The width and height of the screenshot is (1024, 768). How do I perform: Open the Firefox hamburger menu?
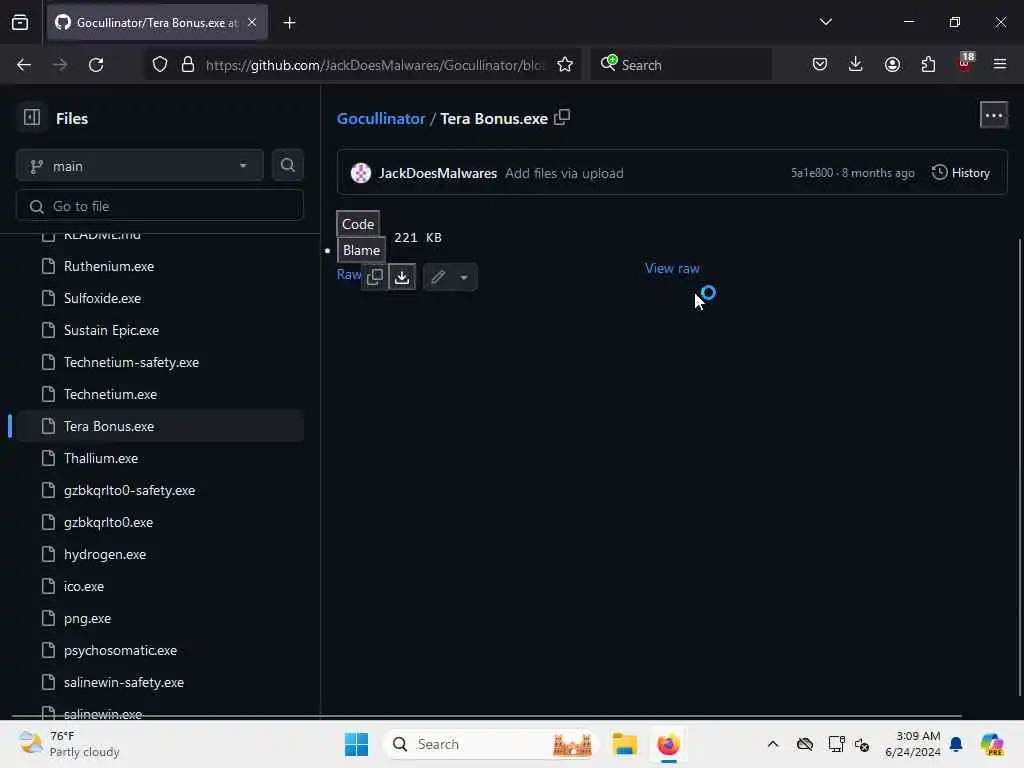pyautogui.click(x=1000, y=65)
